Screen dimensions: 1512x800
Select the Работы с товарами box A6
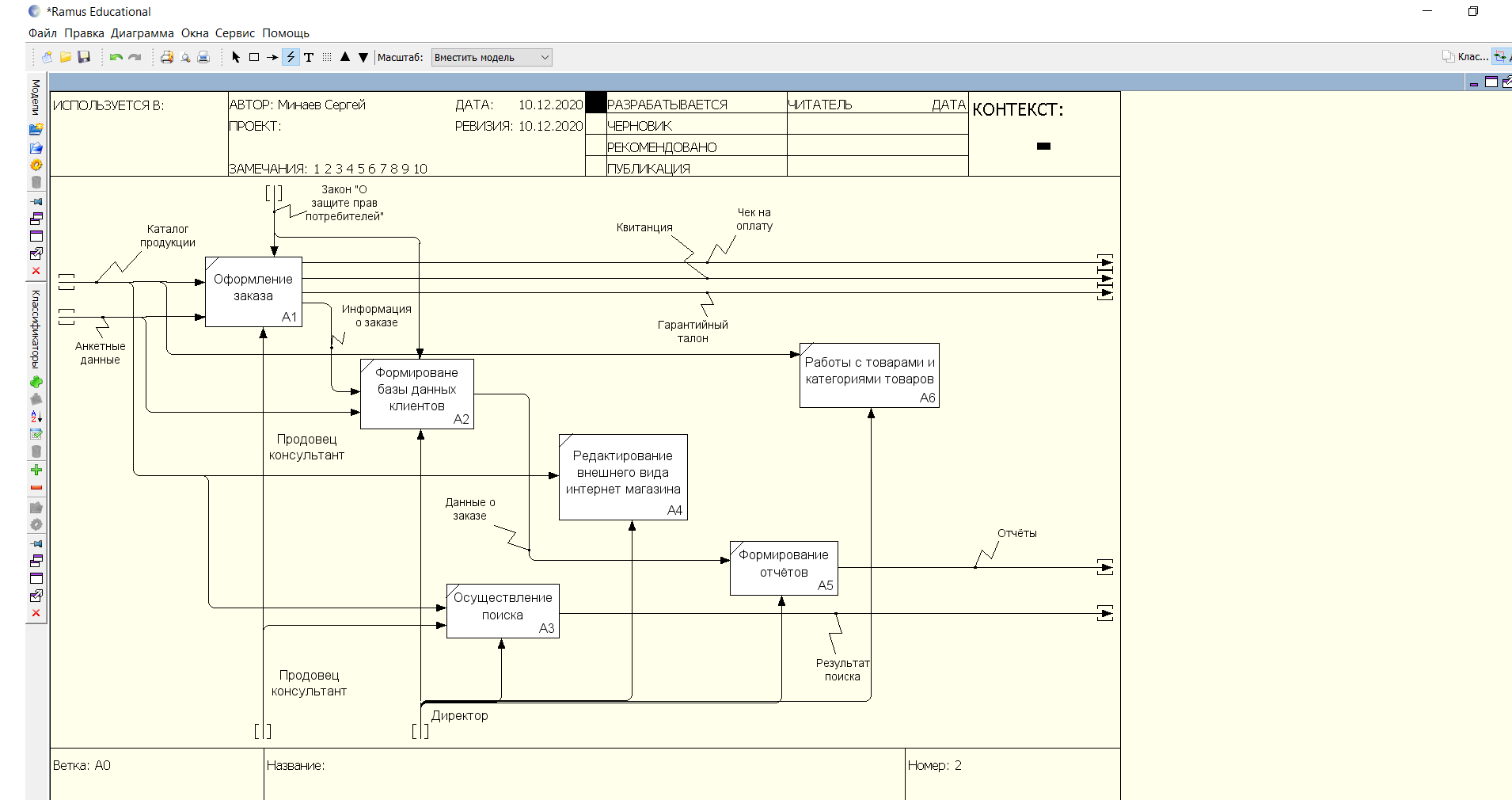point(869,375)
